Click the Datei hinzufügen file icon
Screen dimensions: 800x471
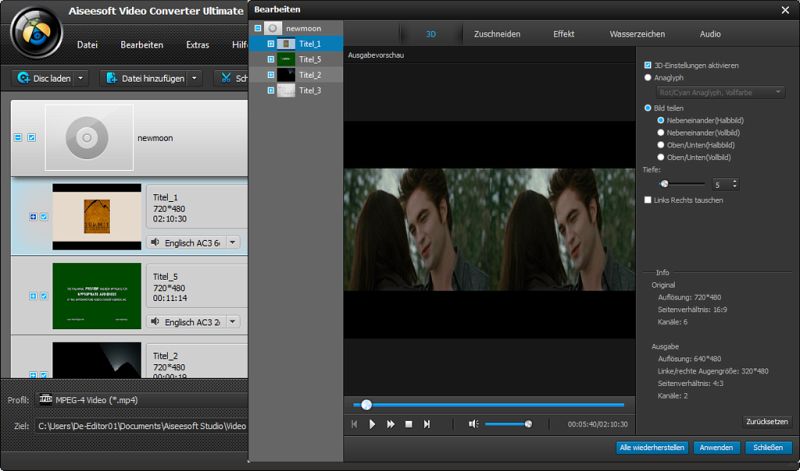[112, 78]
